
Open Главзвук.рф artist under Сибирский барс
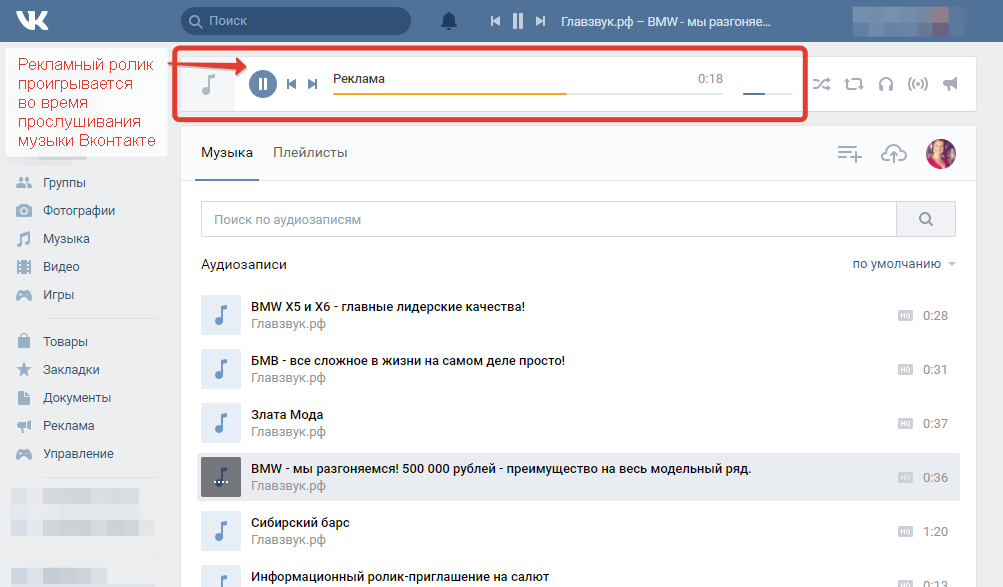tap(288, 540)
